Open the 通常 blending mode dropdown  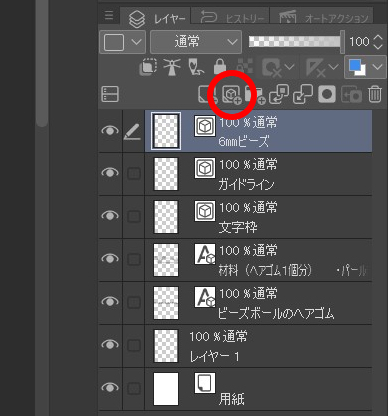click(196, 42)
